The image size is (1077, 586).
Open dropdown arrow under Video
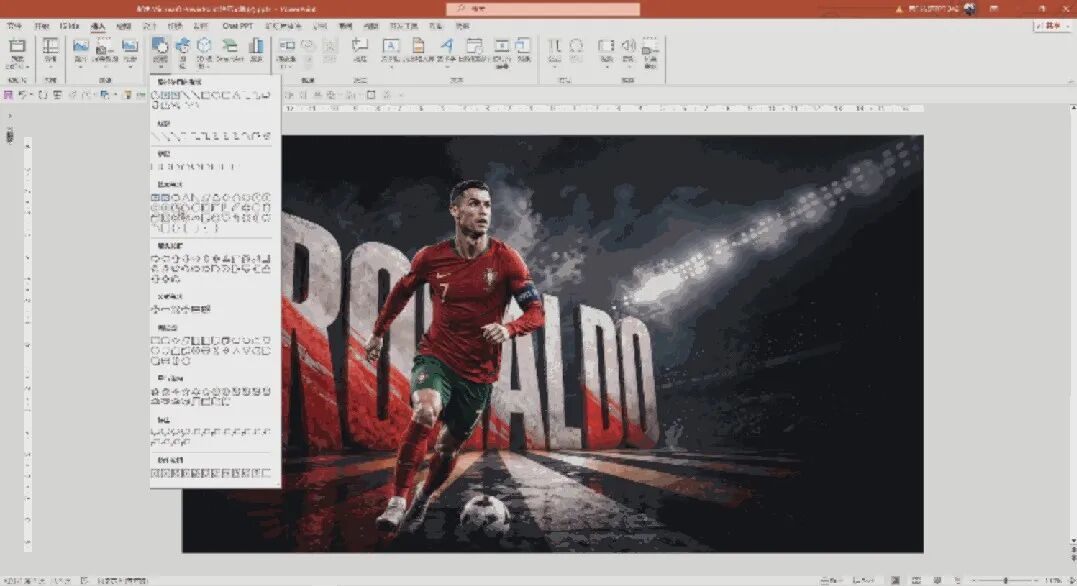pos(606,67)
